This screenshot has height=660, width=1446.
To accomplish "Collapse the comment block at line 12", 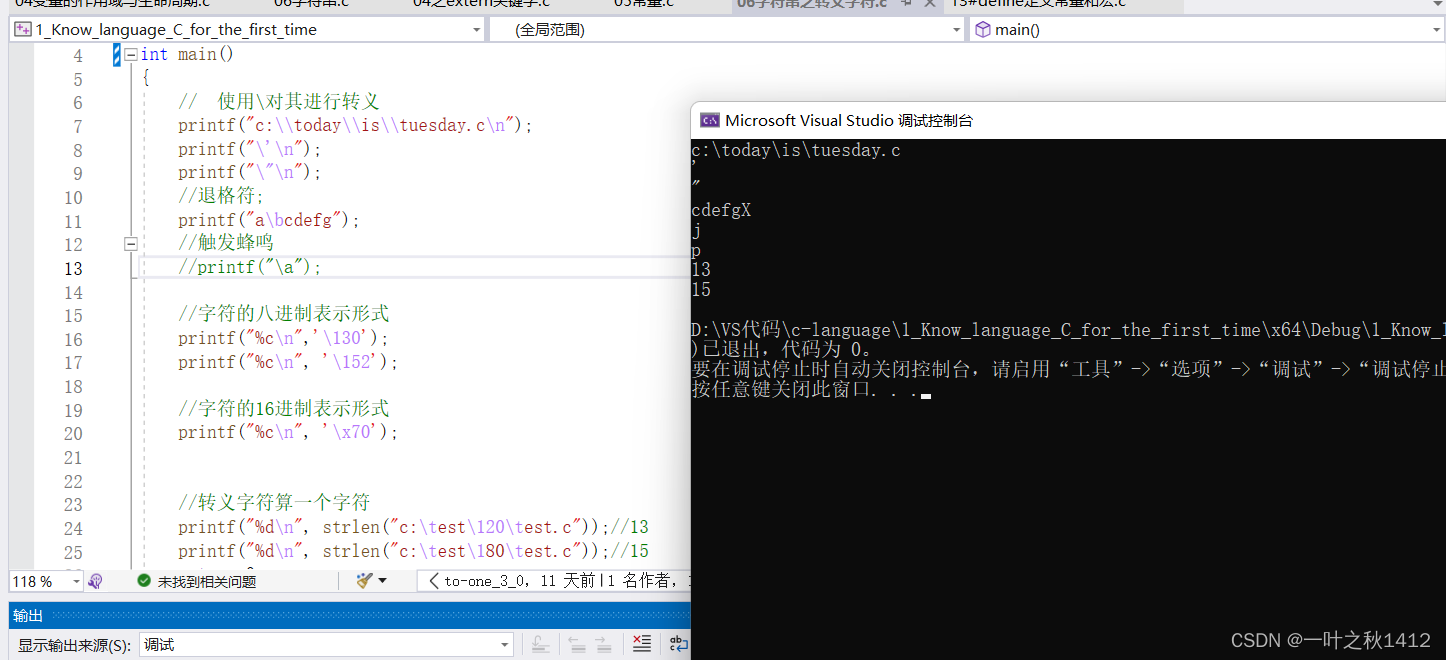I will click(130, 243).
